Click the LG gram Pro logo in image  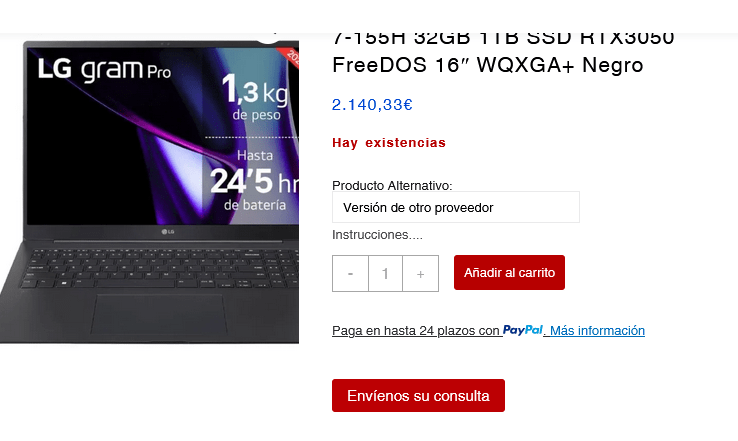point(104,70)
